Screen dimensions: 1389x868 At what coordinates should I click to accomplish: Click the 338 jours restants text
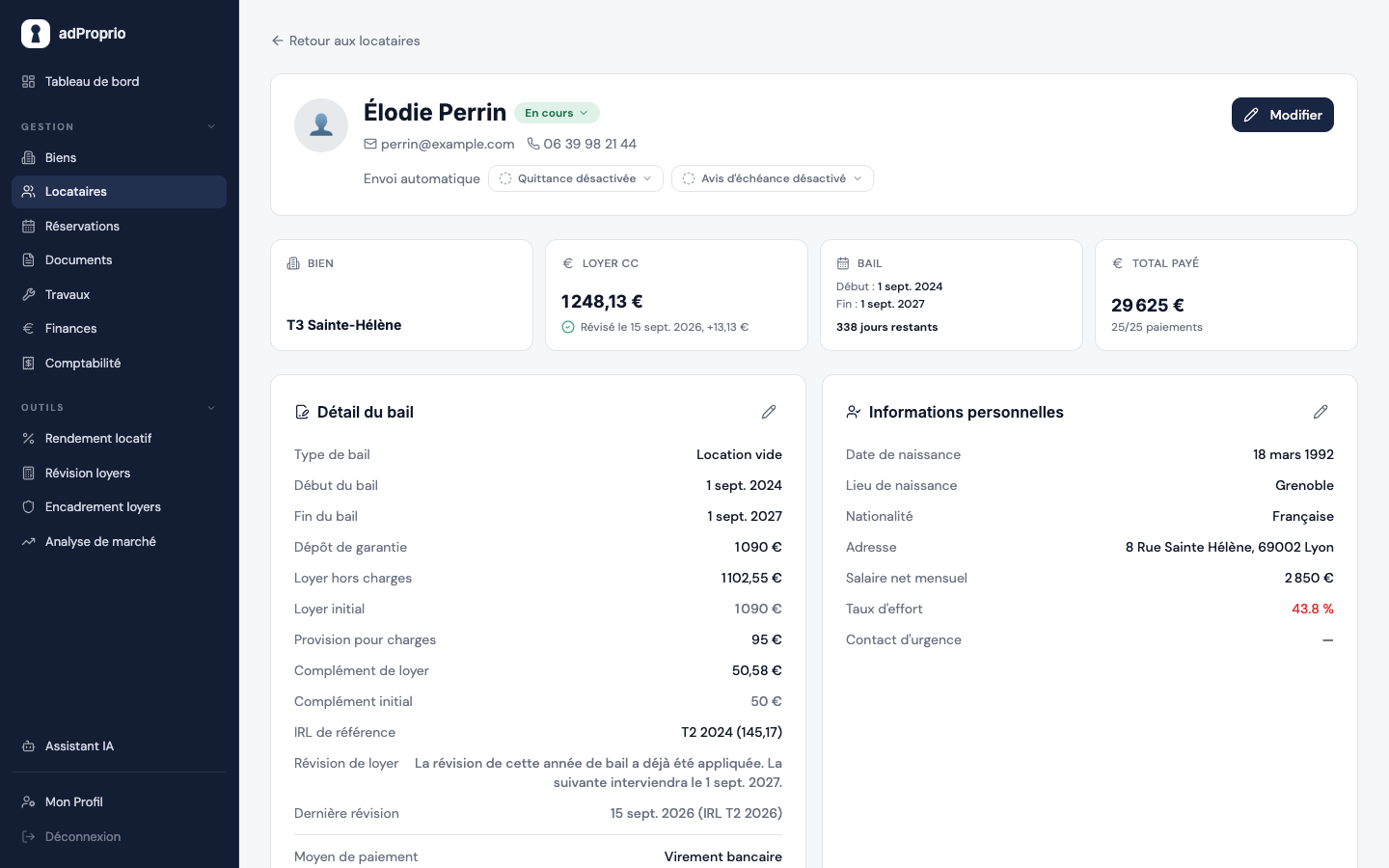click(887, 327)
